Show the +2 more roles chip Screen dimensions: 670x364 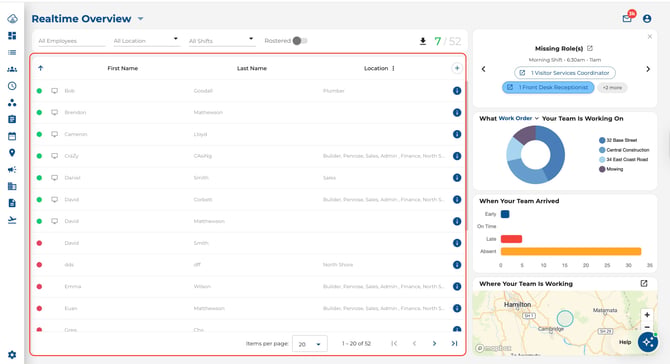coord(612,88)
